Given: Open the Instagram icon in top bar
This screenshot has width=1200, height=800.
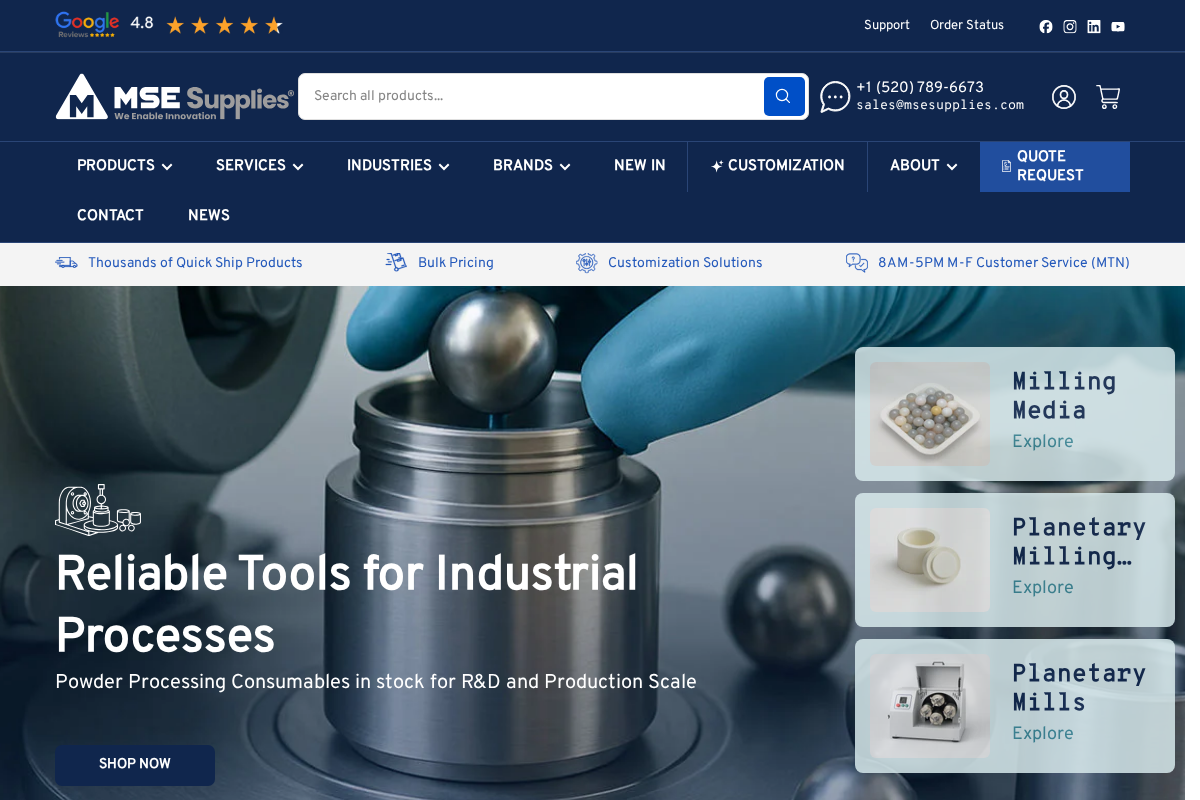Looking at the screenshot, I should 1070,26.
